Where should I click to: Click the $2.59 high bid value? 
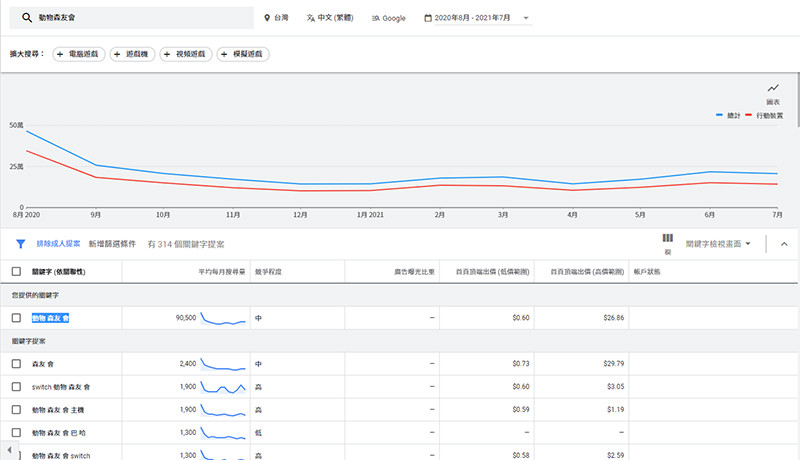pos(615,455)
